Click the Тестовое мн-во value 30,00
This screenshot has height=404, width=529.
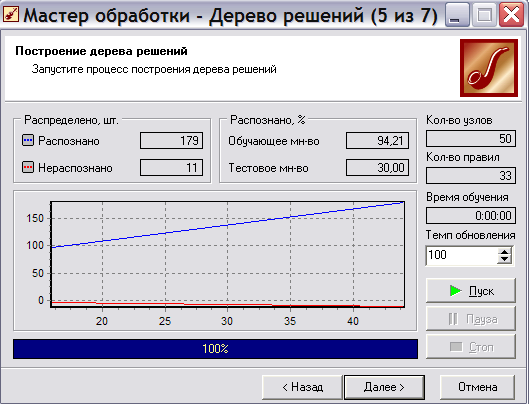coord(378,168)
